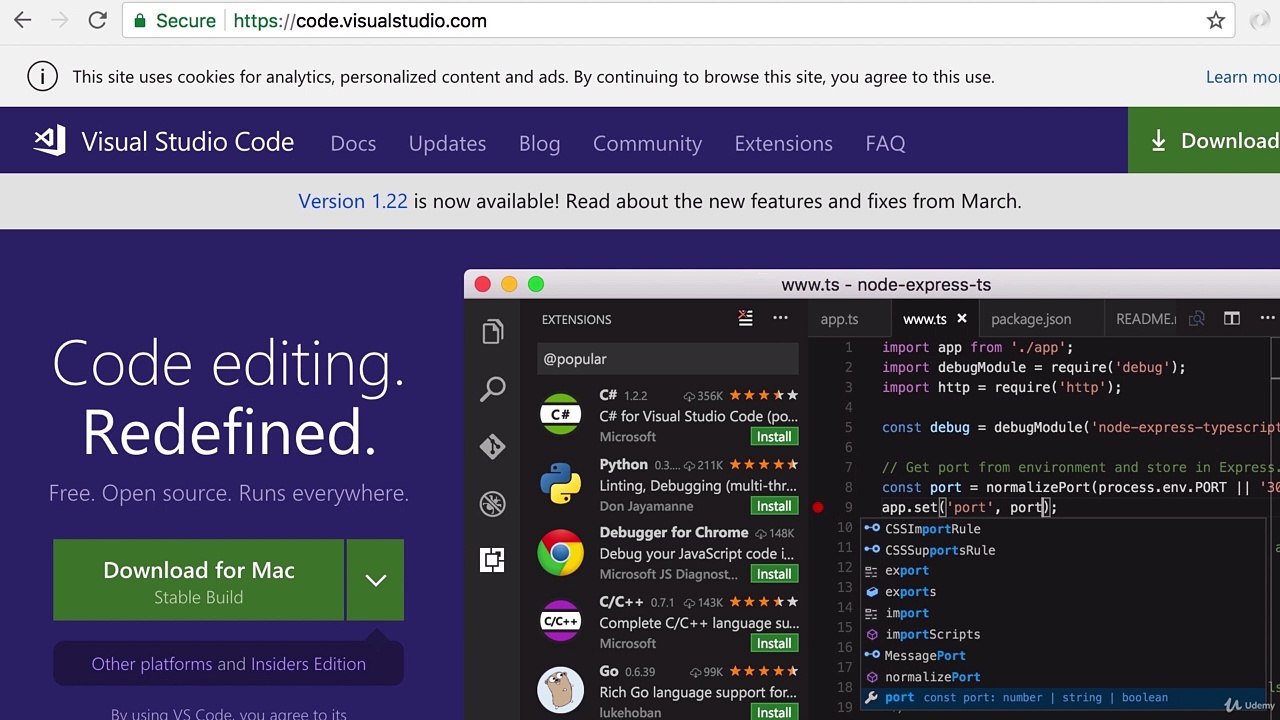
Task: Pick the import suggestion
Action: coord(1063,613)
